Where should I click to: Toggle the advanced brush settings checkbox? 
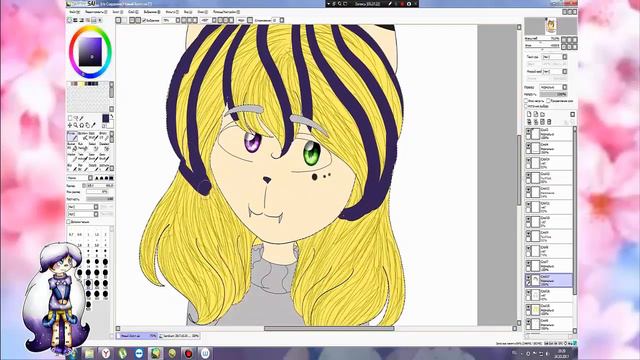coord(68,222)
